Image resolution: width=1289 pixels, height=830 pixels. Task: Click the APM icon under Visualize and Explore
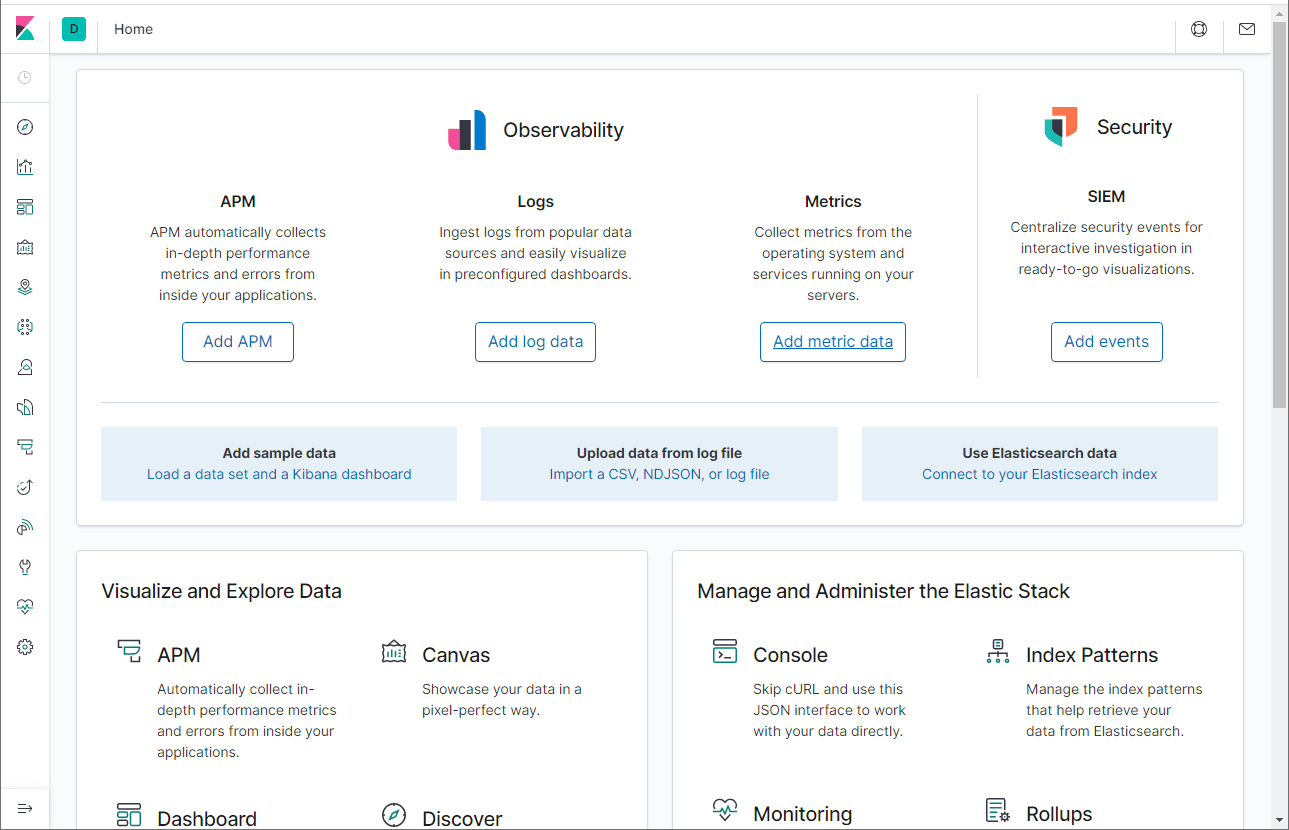(129, 652)
